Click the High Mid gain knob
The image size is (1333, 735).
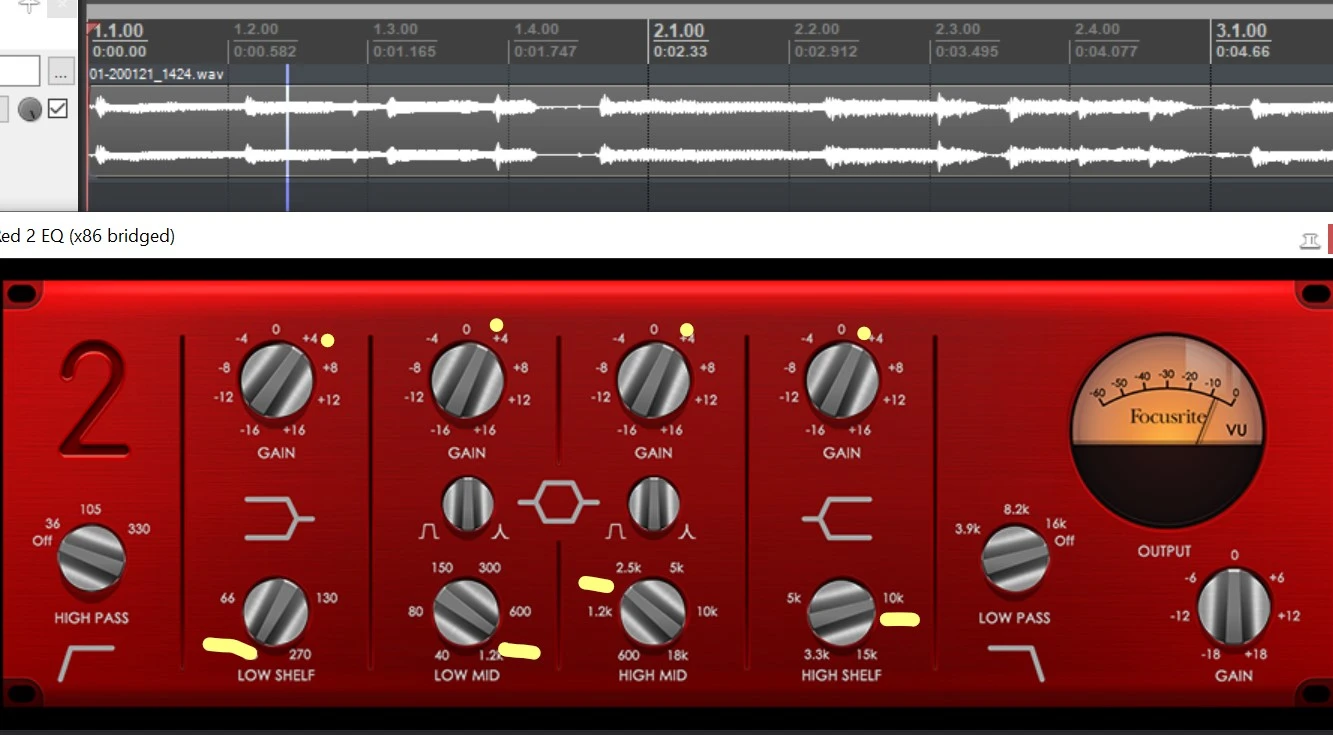(654, 380)
